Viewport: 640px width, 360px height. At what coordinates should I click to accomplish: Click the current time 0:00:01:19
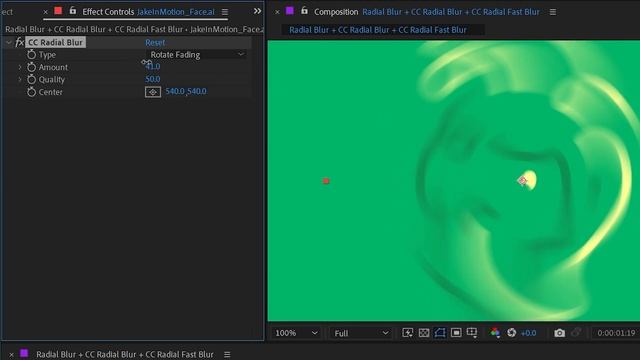(x=616, y=333)
